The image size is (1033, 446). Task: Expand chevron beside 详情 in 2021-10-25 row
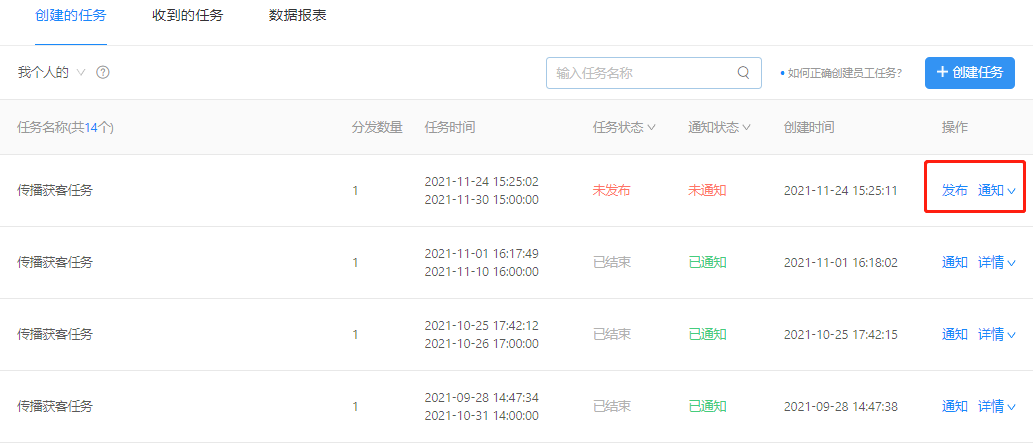1011,335
